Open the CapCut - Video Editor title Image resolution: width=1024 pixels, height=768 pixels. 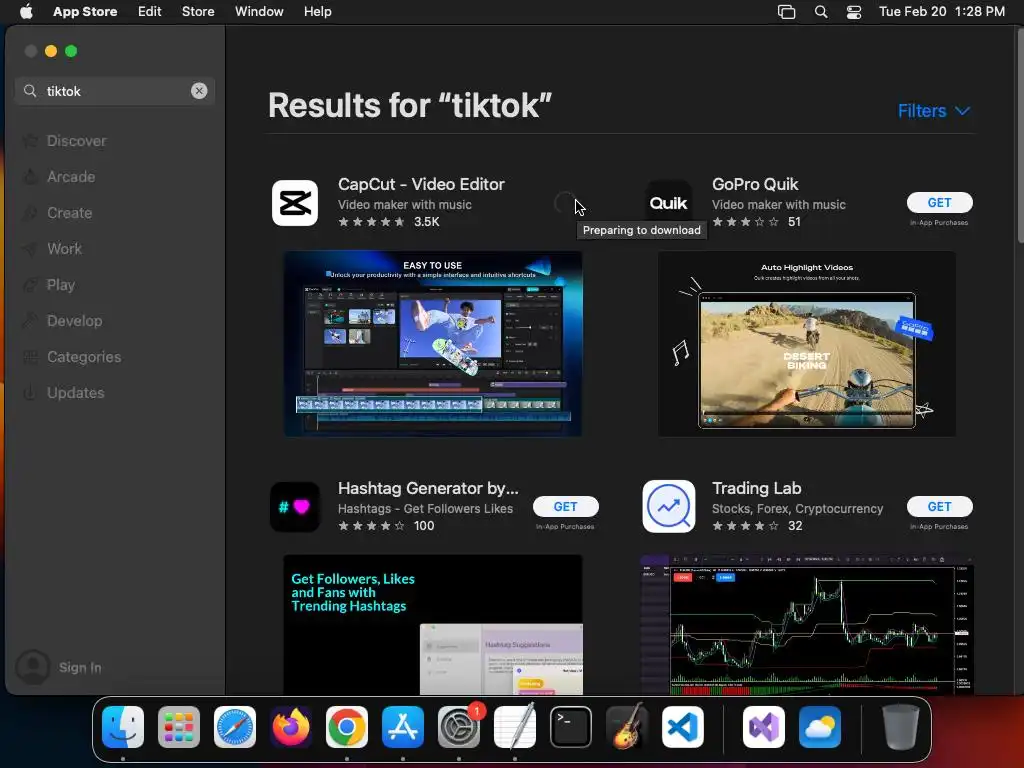pos(421,184)
